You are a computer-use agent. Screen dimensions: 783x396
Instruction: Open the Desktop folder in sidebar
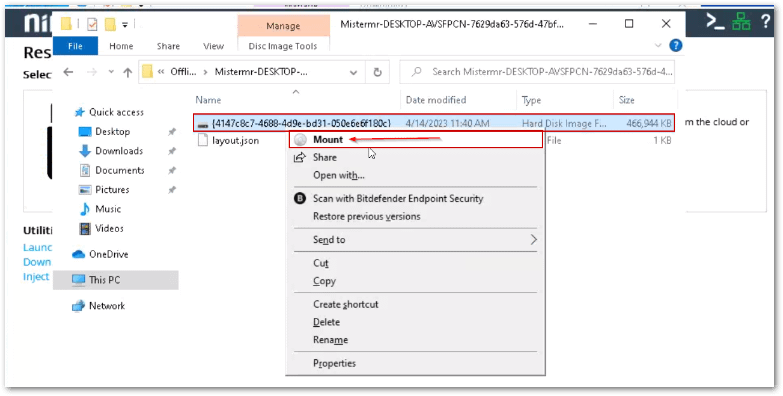pyautogui.click(x=112, y=131)
